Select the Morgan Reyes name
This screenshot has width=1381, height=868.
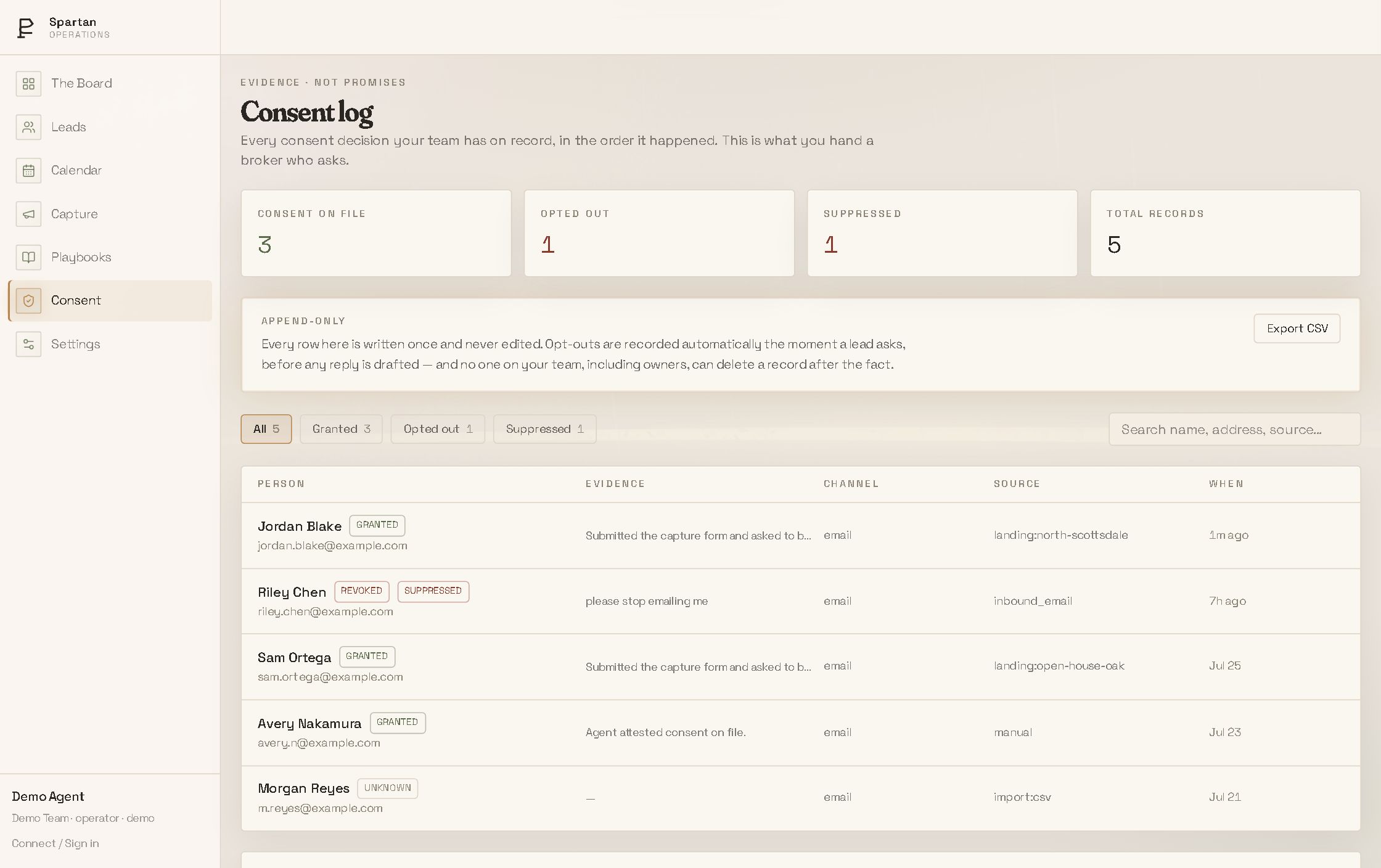[303, 788]
